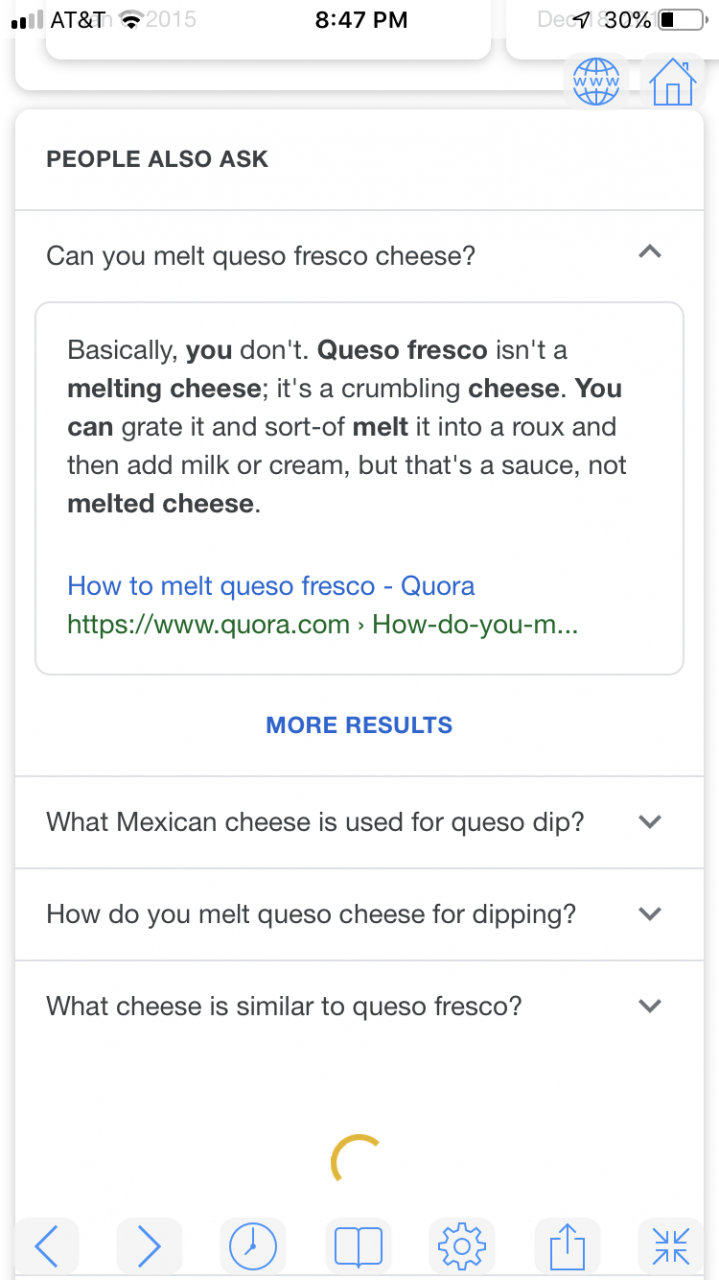This screenshot has width=719, height=1280.
Task: Open browsing history clock icon
Action: coord(253,1246)
